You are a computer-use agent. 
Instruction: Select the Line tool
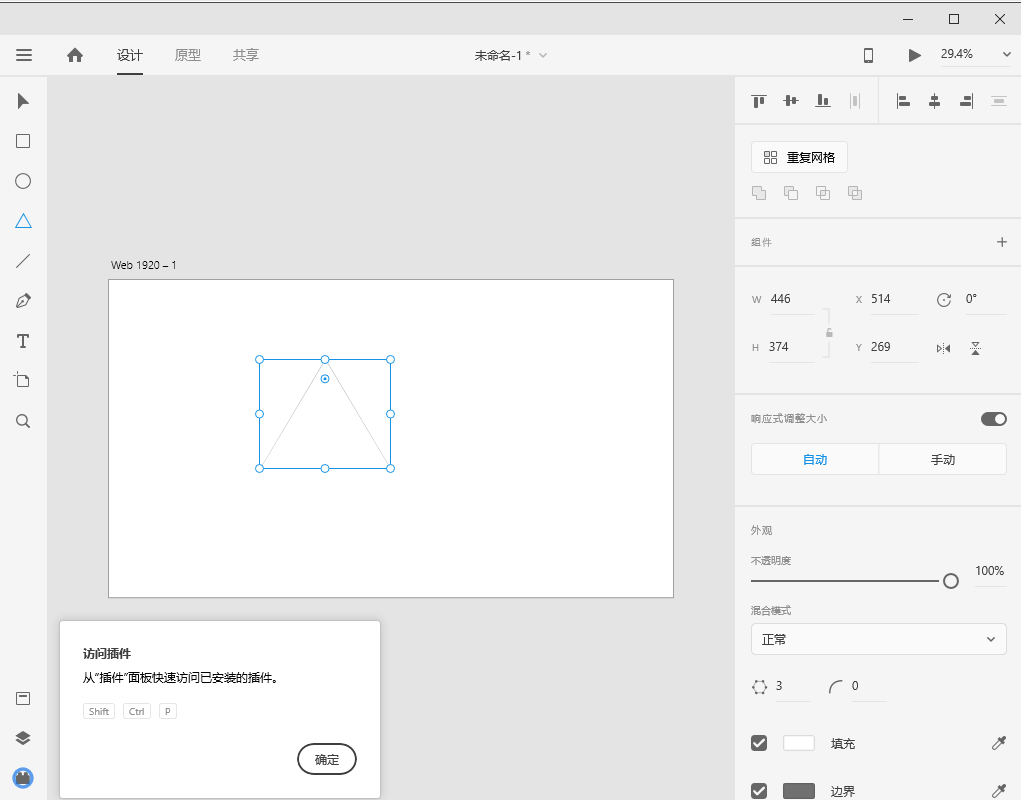(23, 261)
